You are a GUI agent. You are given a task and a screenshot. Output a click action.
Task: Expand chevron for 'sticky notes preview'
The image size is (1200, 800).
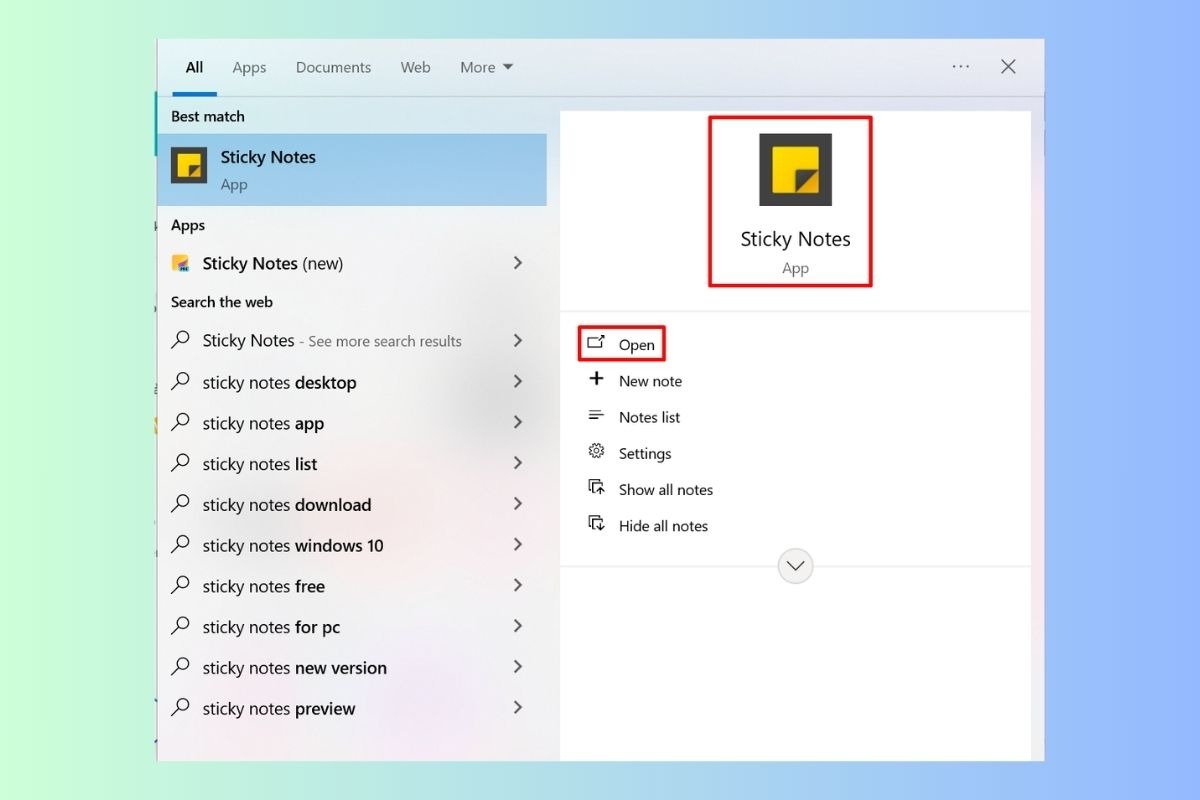(518, 707)
